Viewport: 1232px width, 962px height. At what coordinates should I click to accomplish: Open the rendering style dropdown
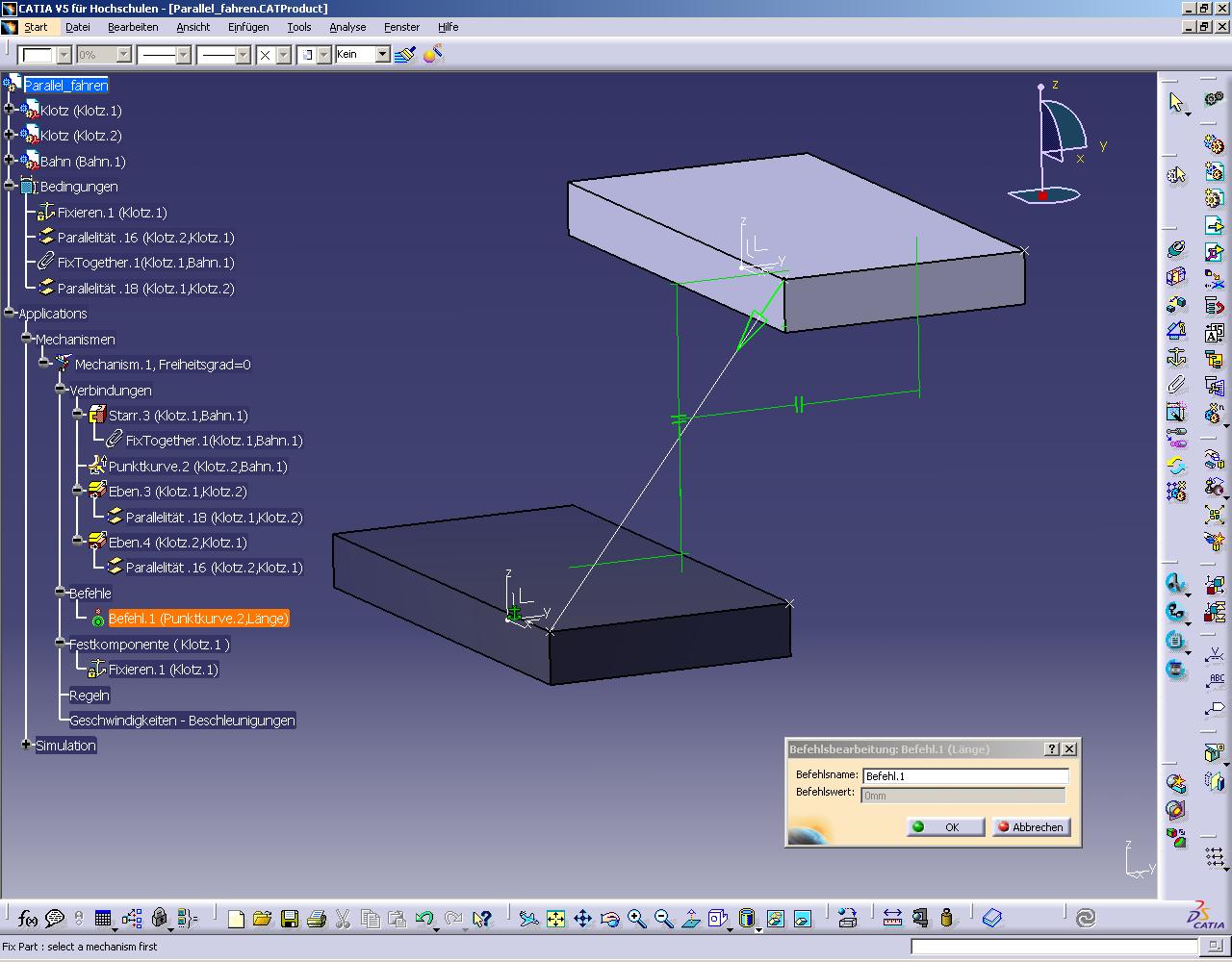(324, 56)
